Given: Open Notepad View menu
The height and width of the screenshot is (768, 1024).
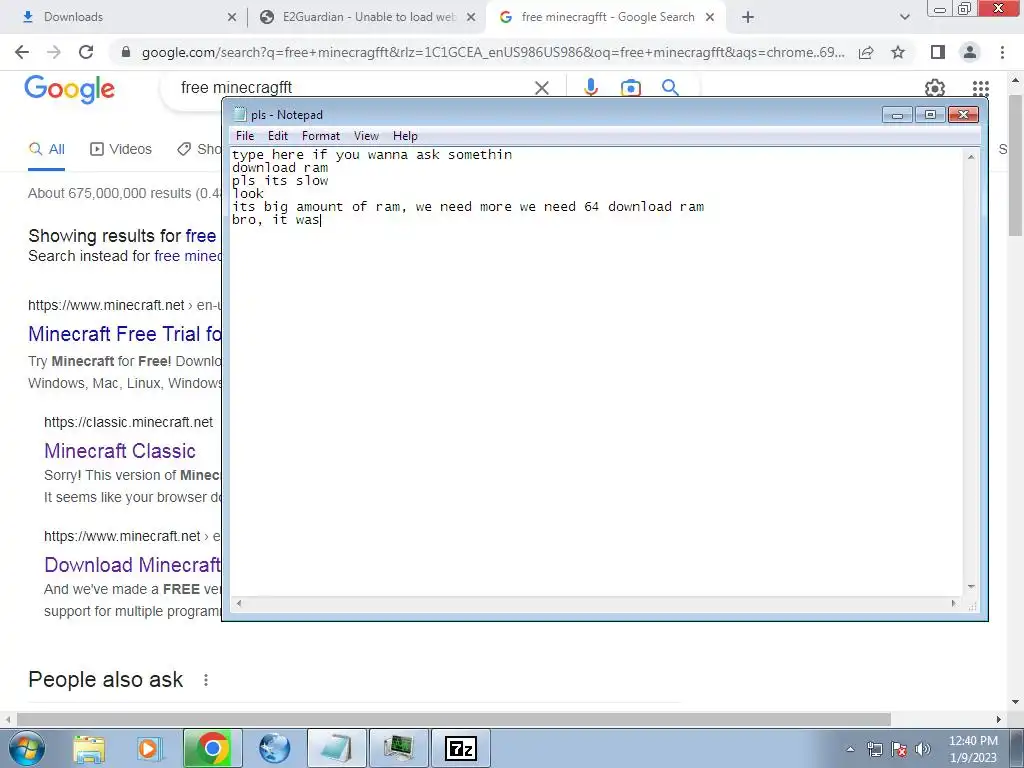Looking at the screenshot, I should [x=366, y=136].
